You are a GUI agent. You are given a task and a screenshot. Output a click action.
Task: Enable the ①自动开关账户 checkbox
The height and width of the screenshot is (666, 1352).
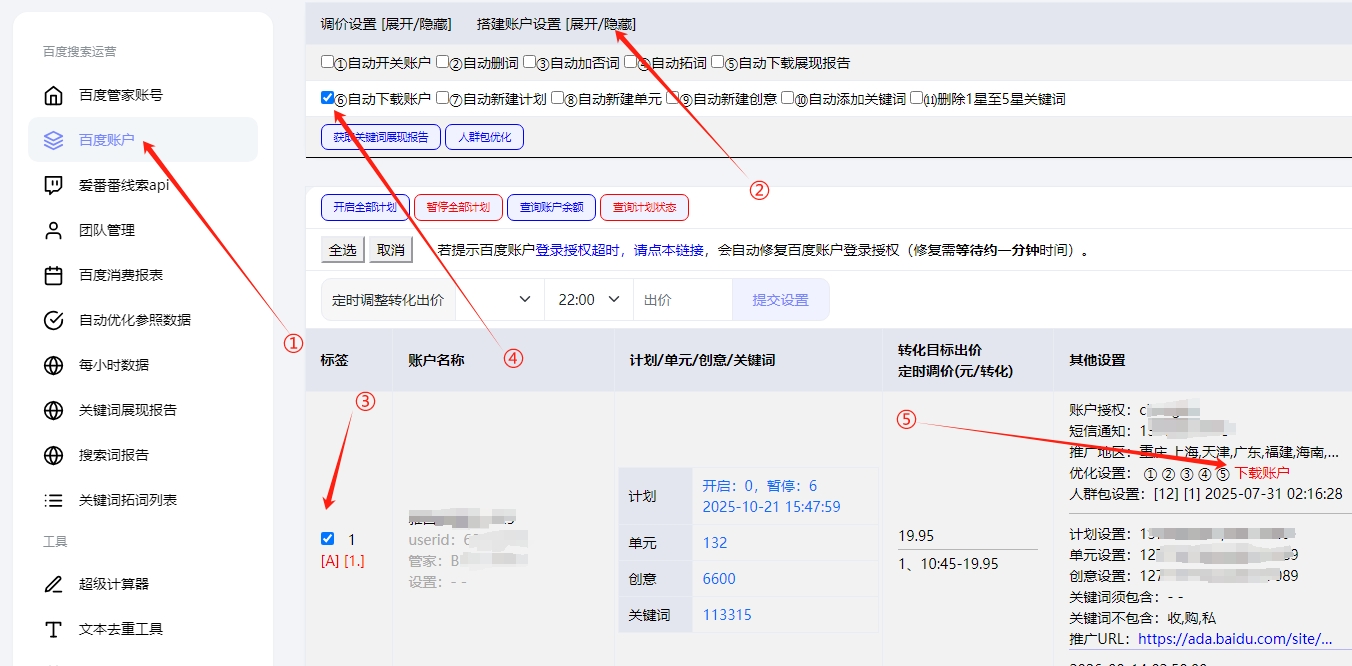327,62
